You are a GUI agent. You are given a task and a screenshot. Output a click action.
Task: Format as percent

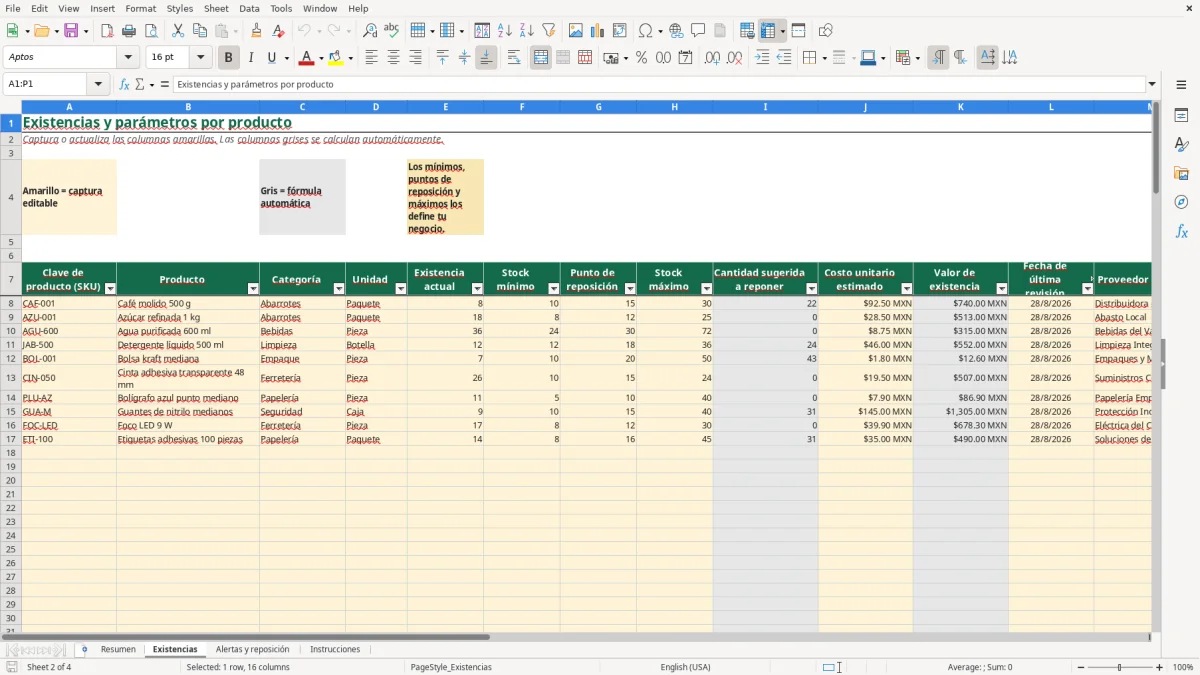tap(641, 58)
